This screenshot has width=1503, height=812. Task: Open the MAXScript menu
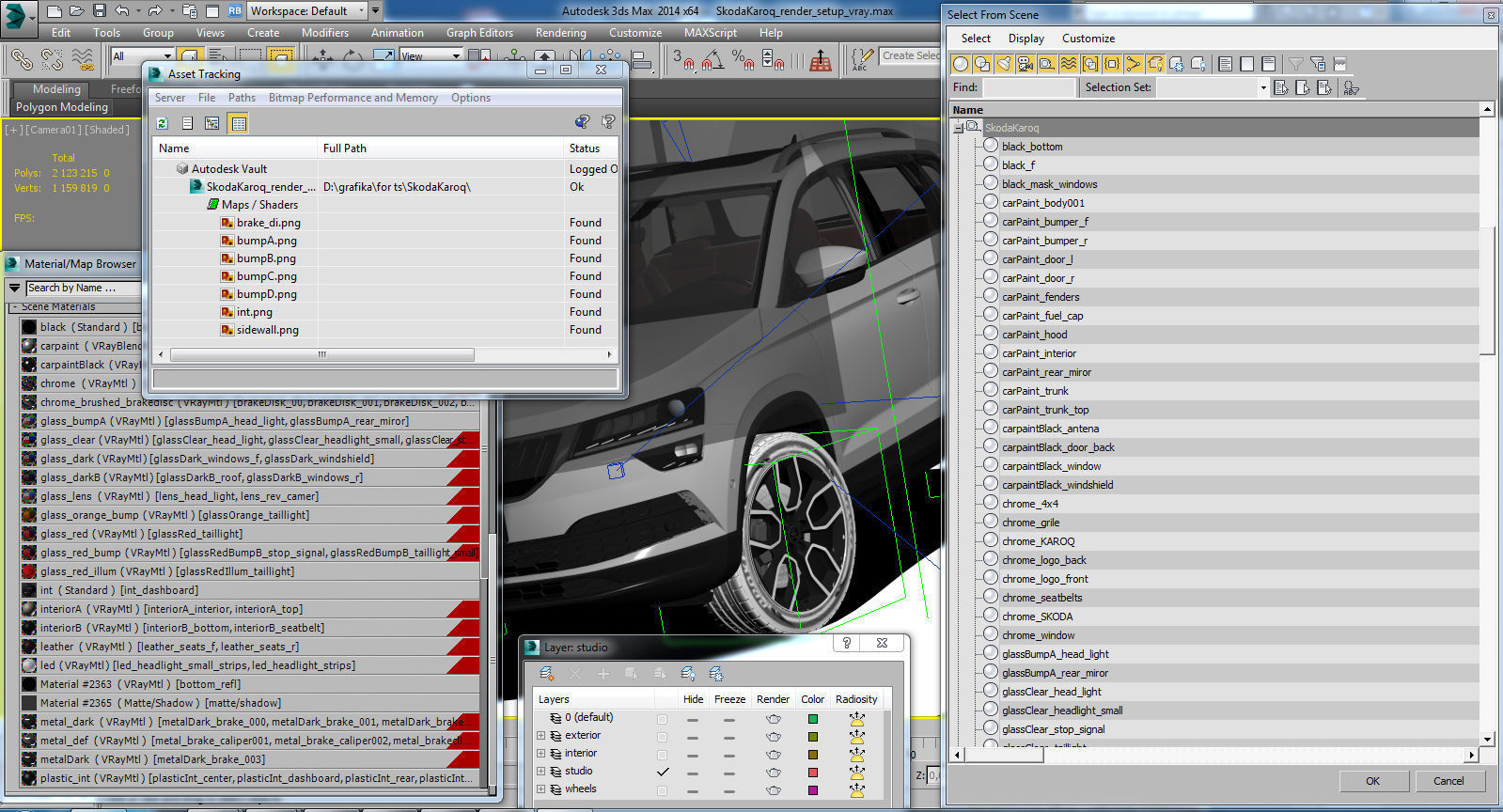click(x=711, y=32)
